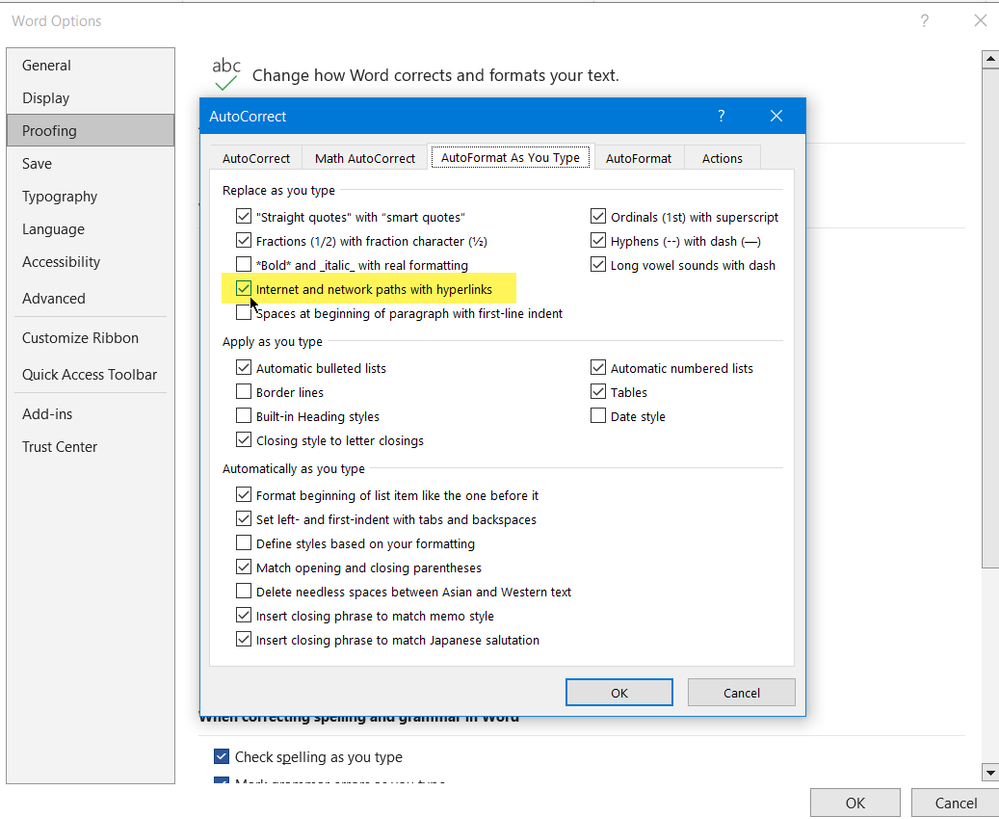Viewport: 999px width, 819px height.
Task: Enable Built-in Heading styles checkbox
Action: pos(243,416)
